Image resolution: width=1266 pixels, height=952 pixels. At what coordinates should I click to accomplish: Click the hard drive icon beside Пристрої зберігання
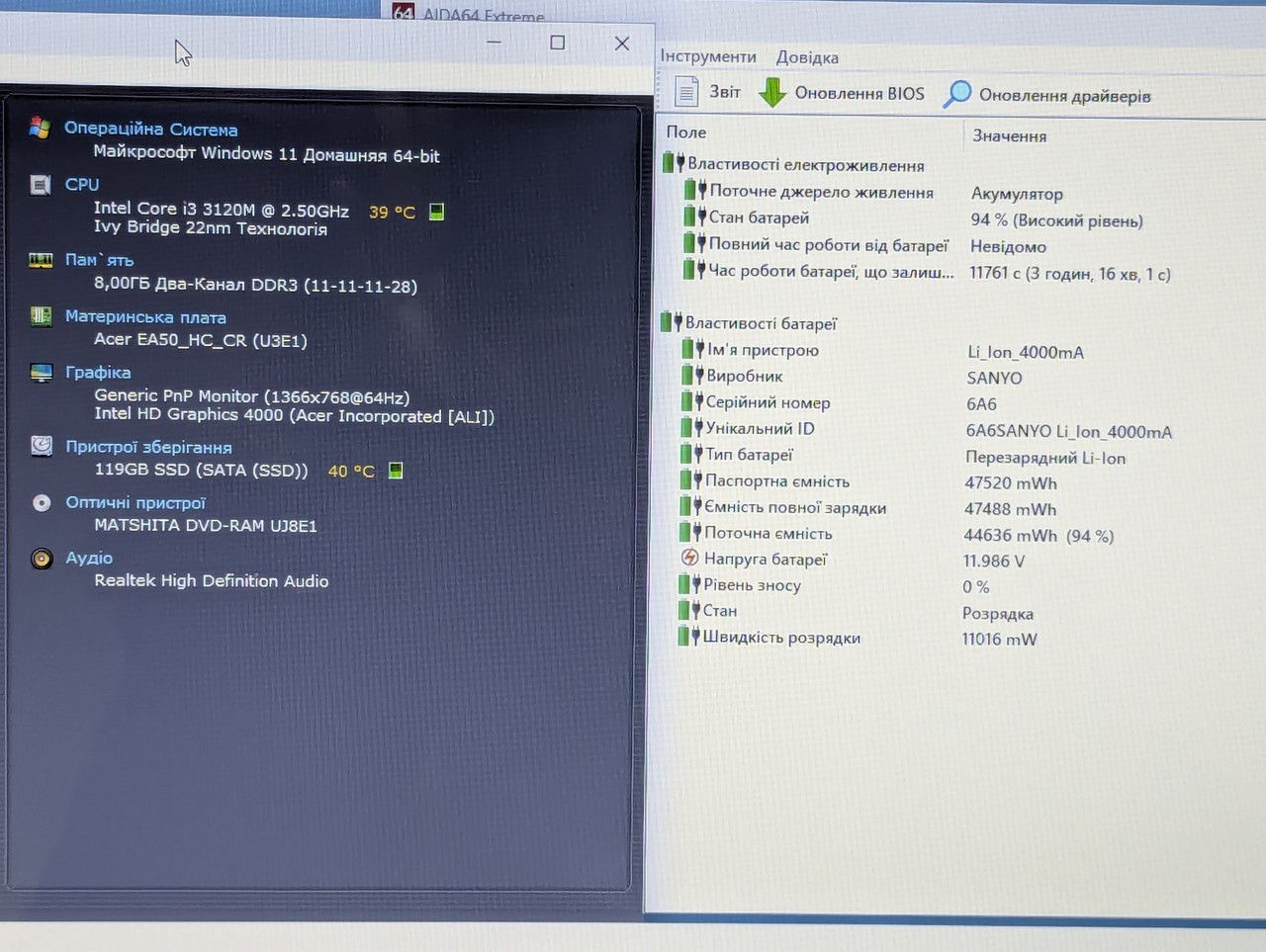(x=42, y=446)
